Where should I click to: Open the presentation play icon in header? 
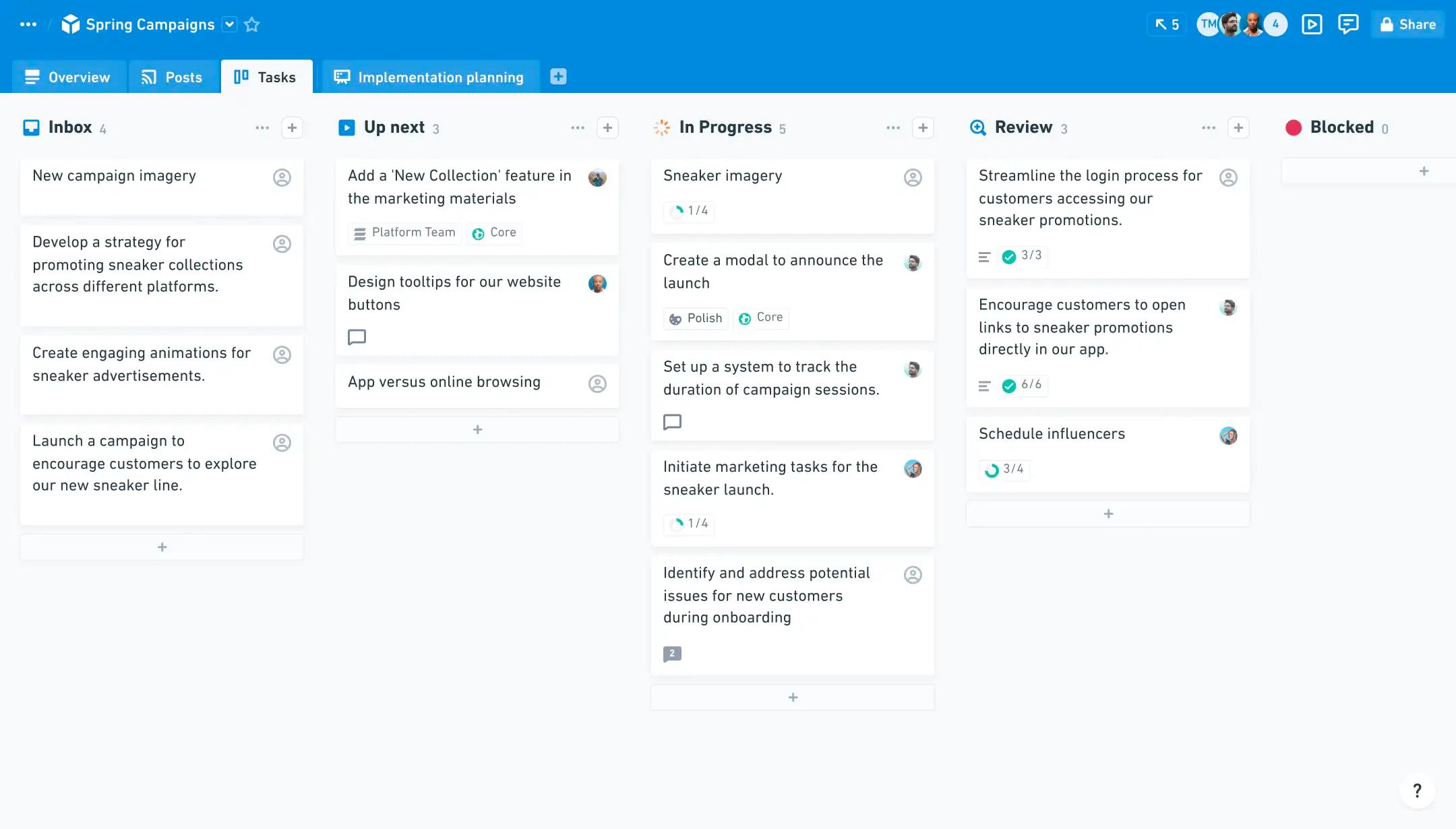(1311, 25)
